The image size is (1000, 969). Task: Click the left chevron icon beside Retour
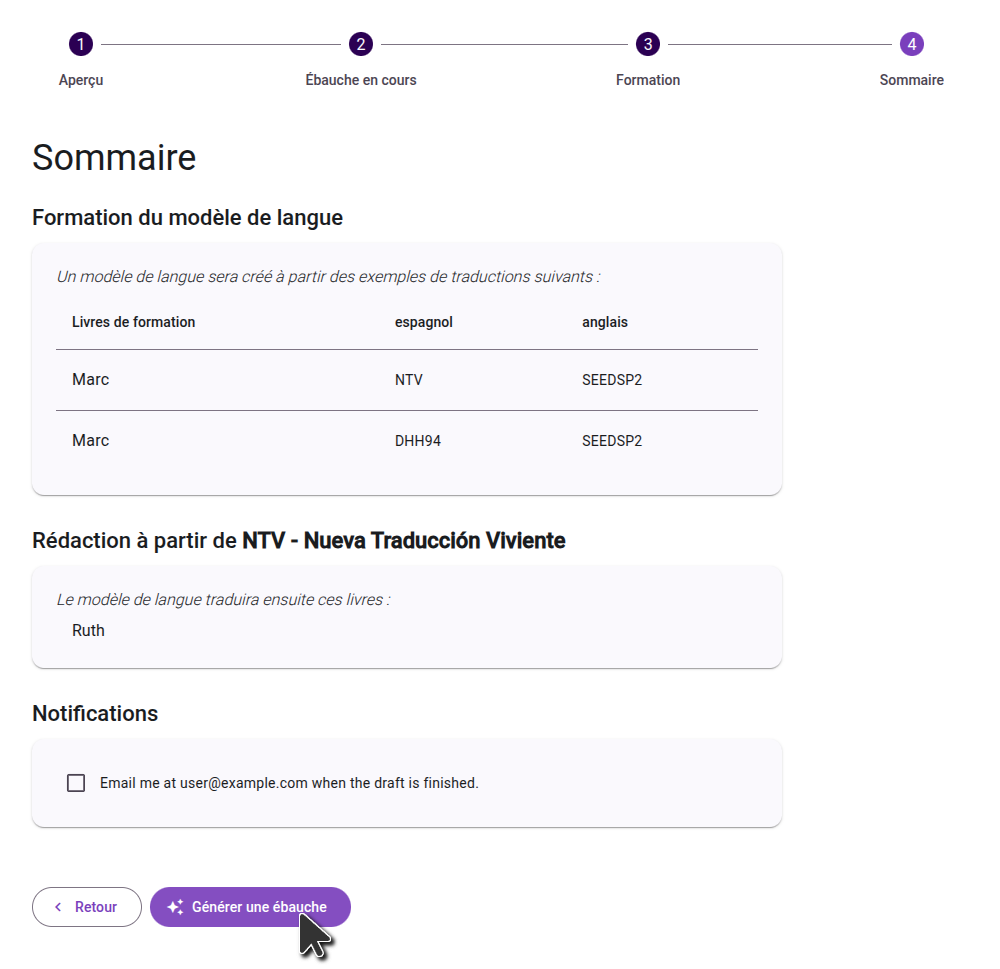[58, 907]
